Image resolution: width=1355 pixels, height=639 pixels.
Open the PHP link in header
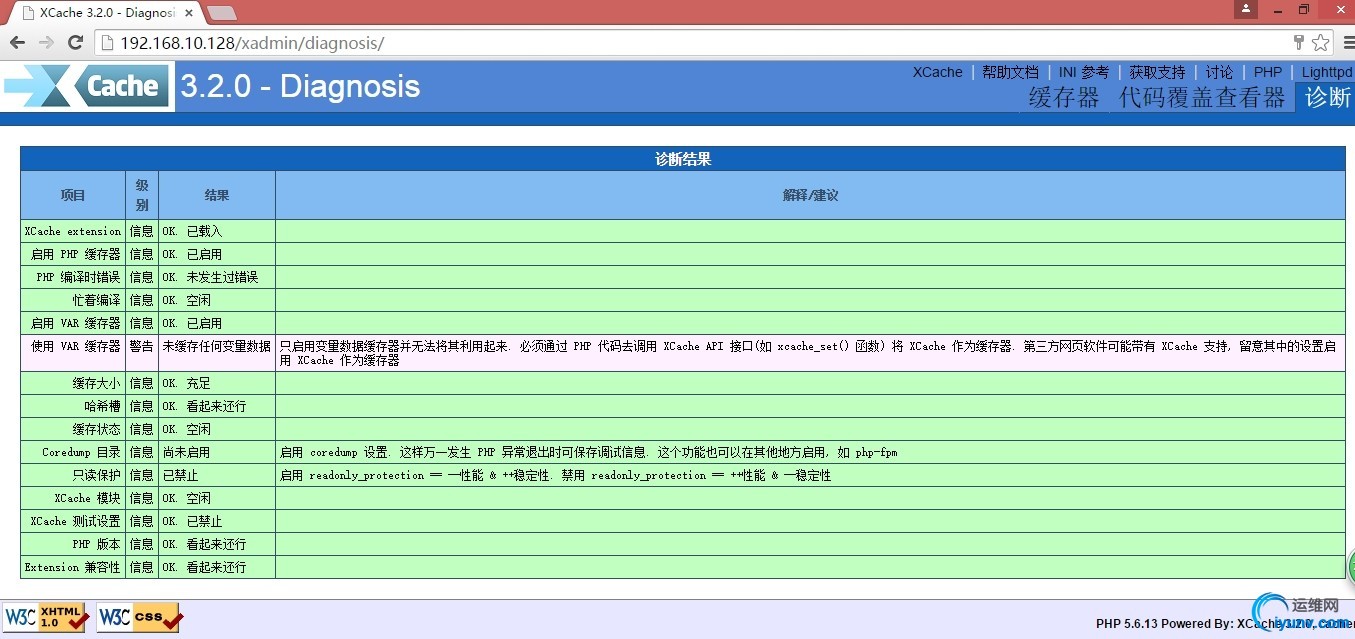click(1268, 72)
